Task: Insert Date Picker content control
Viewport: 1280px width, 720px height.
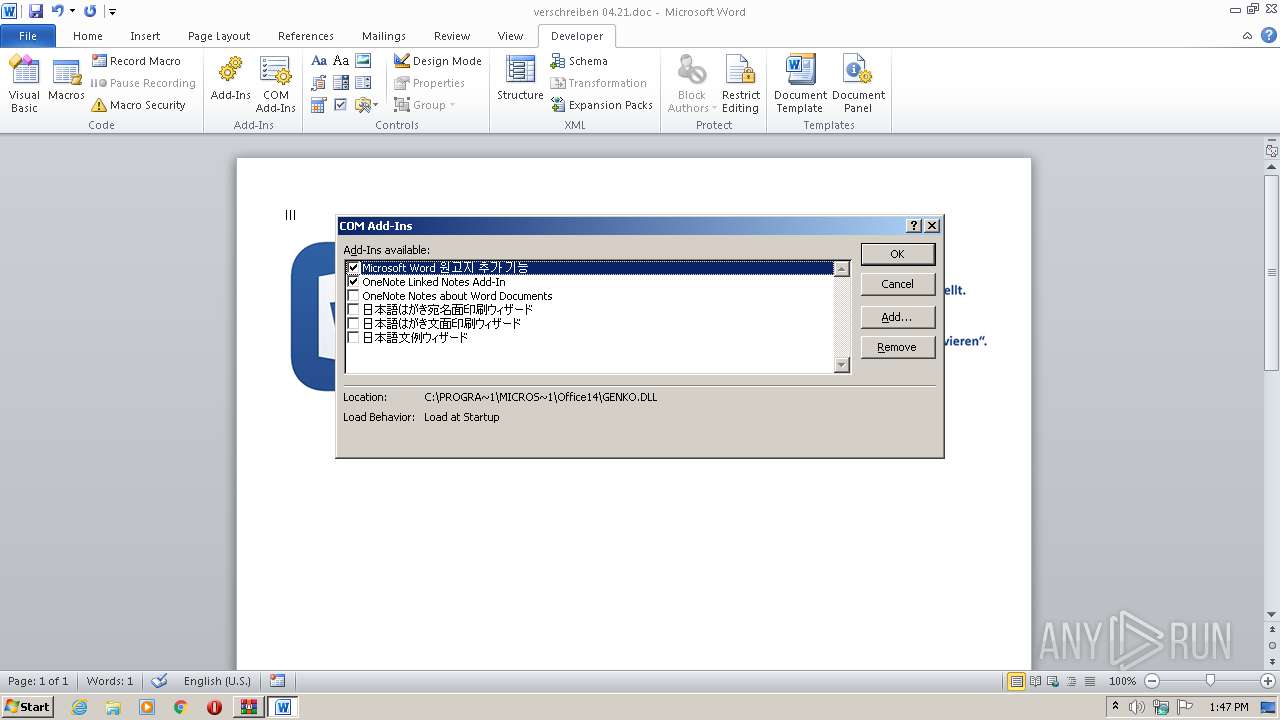Action: [319, 105]
